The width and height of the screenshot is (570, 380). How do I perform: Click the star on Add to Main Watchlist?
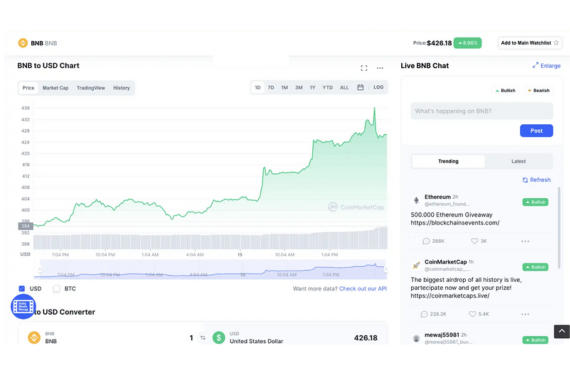click(556, 43)
